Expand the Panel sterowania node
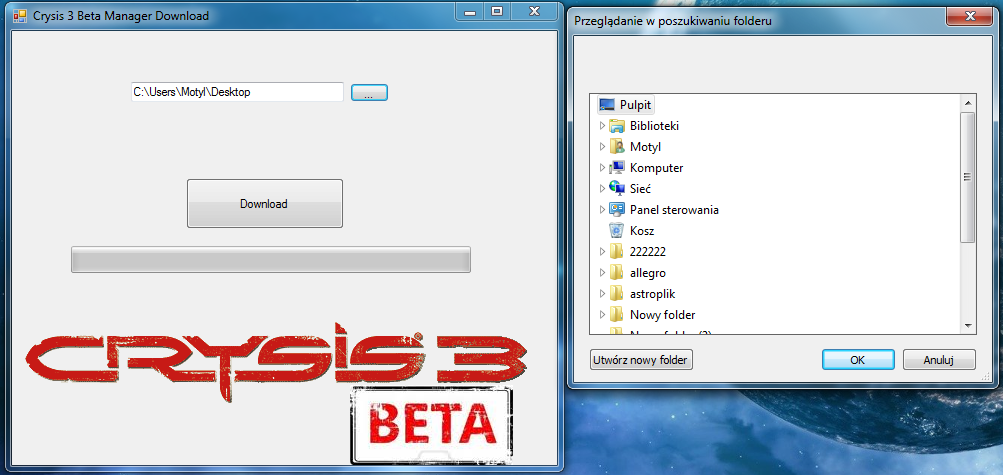This screenshot has width=1003, height=475. click(602, 210)
